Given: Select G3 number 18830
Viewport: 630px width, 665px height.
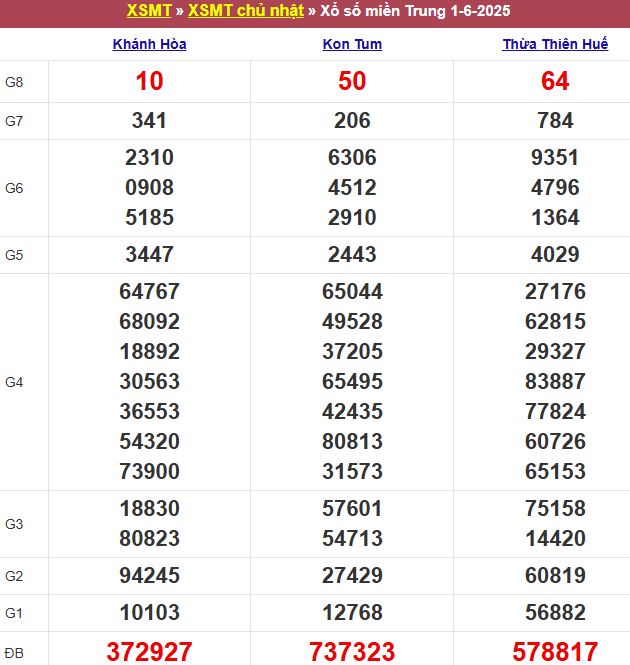Looking at the screenshot, I should pos(149,509).
